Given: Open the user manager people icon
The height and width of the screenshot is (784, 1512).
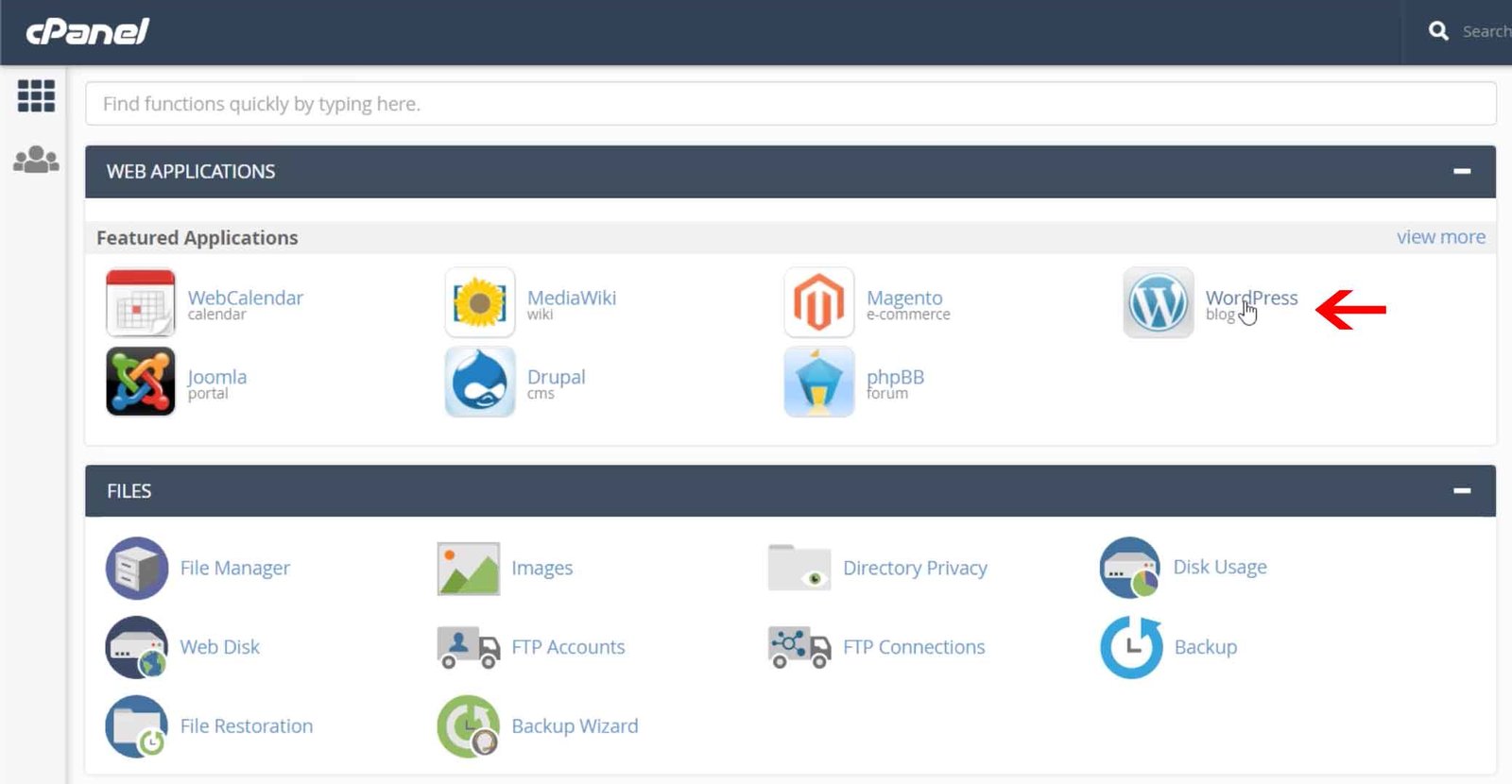Looking at the screenshot, I should [x=36, y=159].
